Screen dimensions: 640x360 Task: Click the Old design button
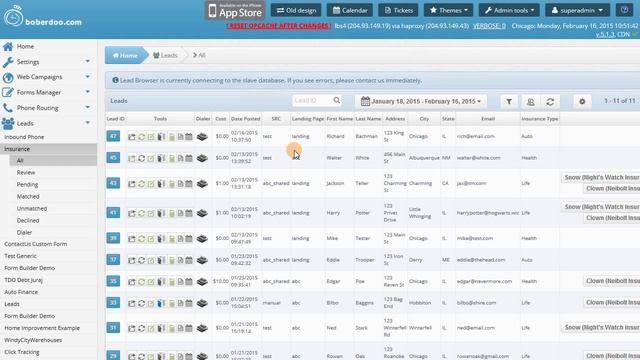pos(296,10)
